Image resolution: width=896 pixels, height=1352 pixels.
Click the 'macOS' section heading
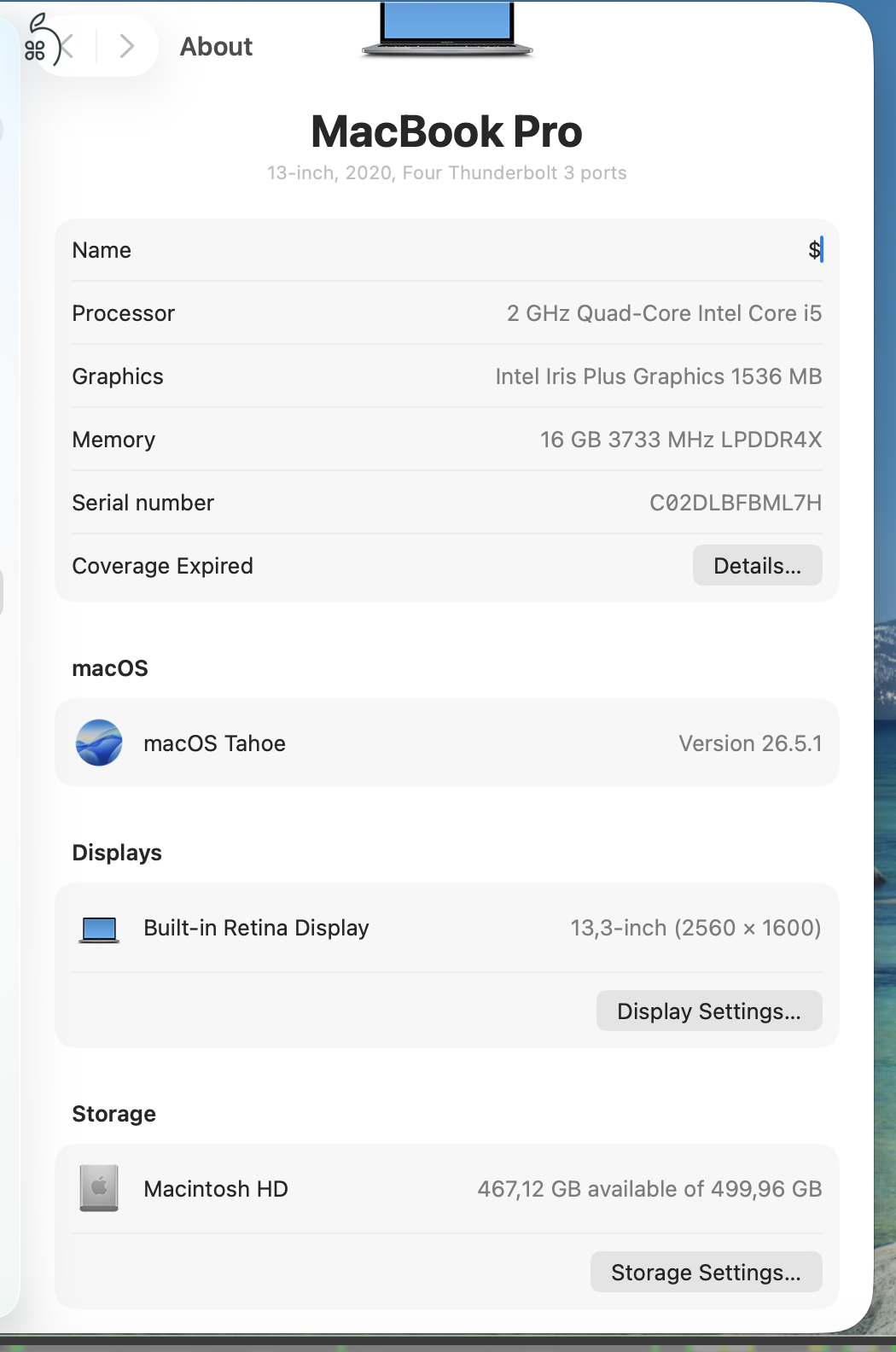pyautogui.click(x=110, y=668)
